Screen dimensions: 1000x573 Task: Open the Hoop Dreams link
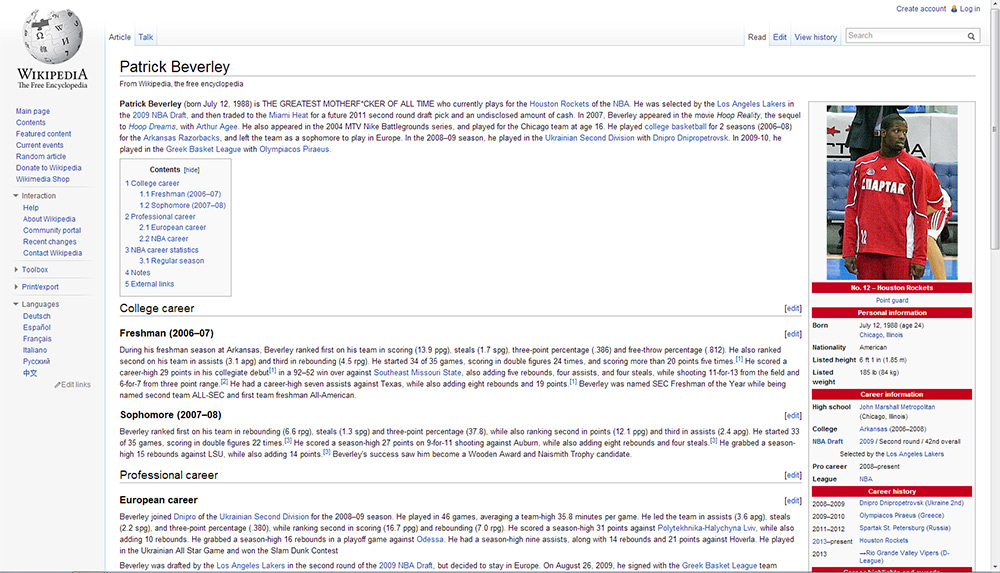coord(152,127)
